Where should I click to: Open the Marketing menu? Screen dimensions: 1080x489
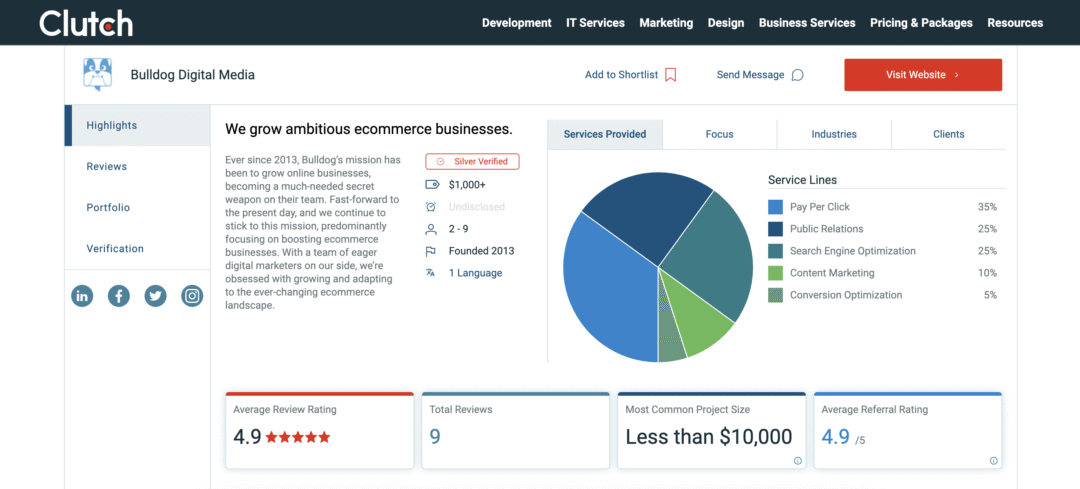666,23
